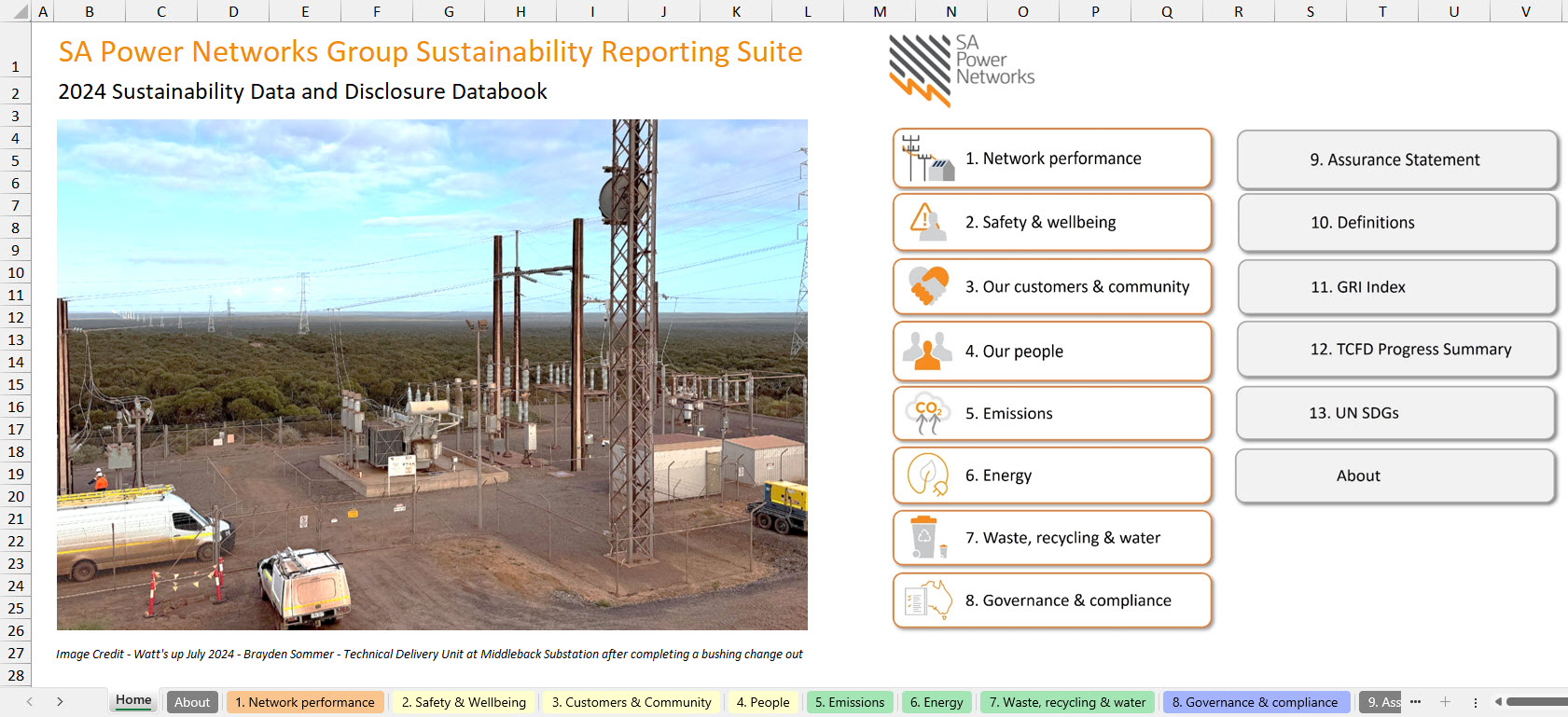The width and height of the screenshot is (1568, 717).
Task: Select column A header
Action: [x=43, y=11]
